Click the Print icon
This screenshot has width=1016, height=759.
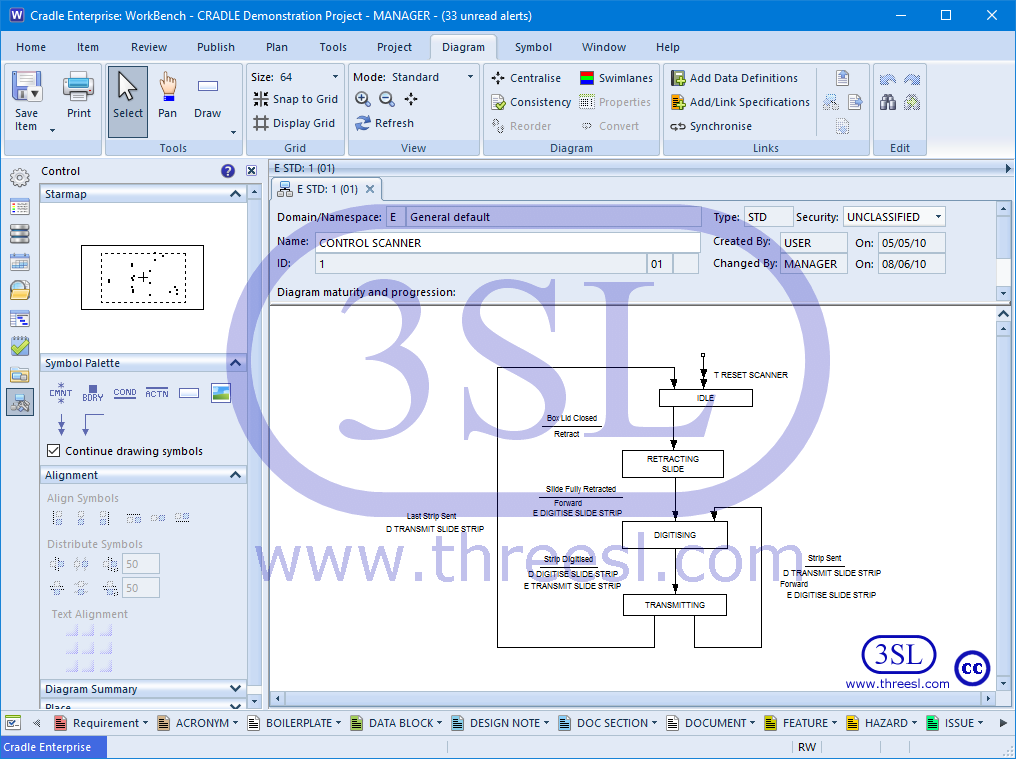pyautogui.click(x=78, y=88)
